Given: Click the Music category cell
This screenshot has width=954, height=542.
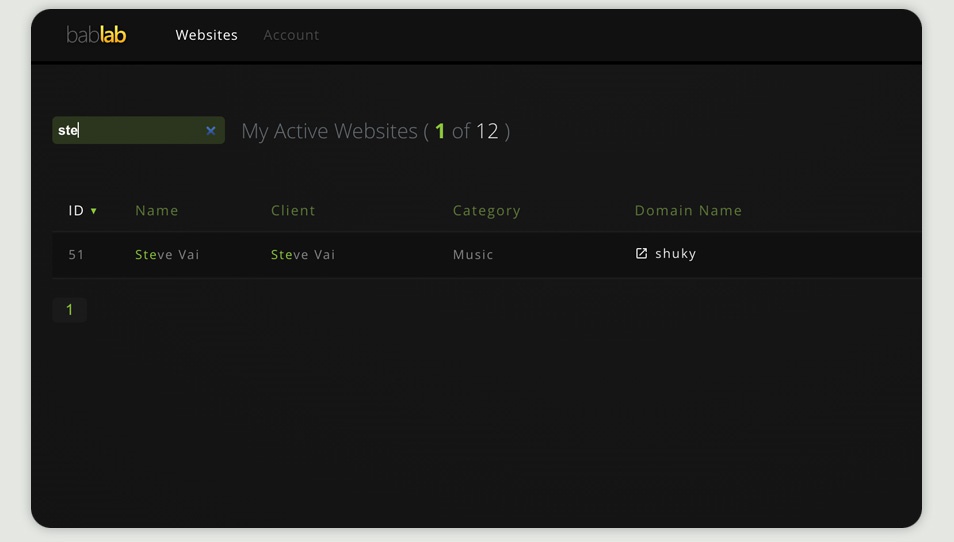Looking at the screenshot, I should (x=473, y=255).
